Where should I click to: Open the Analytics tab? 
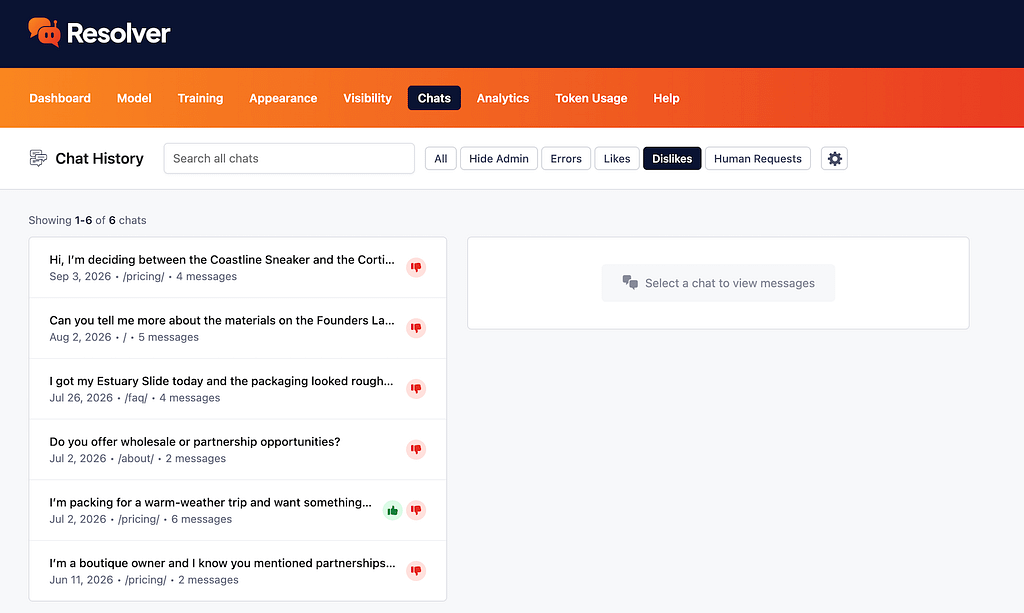(x=503, y=98)
